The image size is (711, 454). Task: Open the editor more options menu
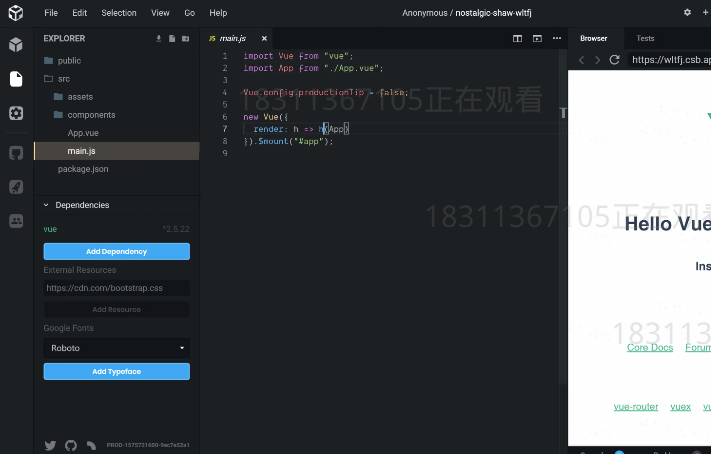point(557,39)
